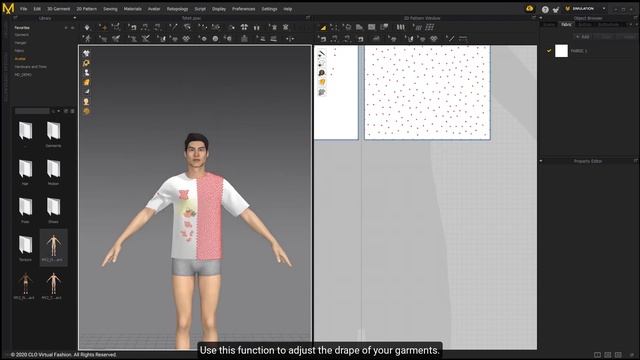Toggle the FABRIC 1 checkmark

(x=549, y=51)
